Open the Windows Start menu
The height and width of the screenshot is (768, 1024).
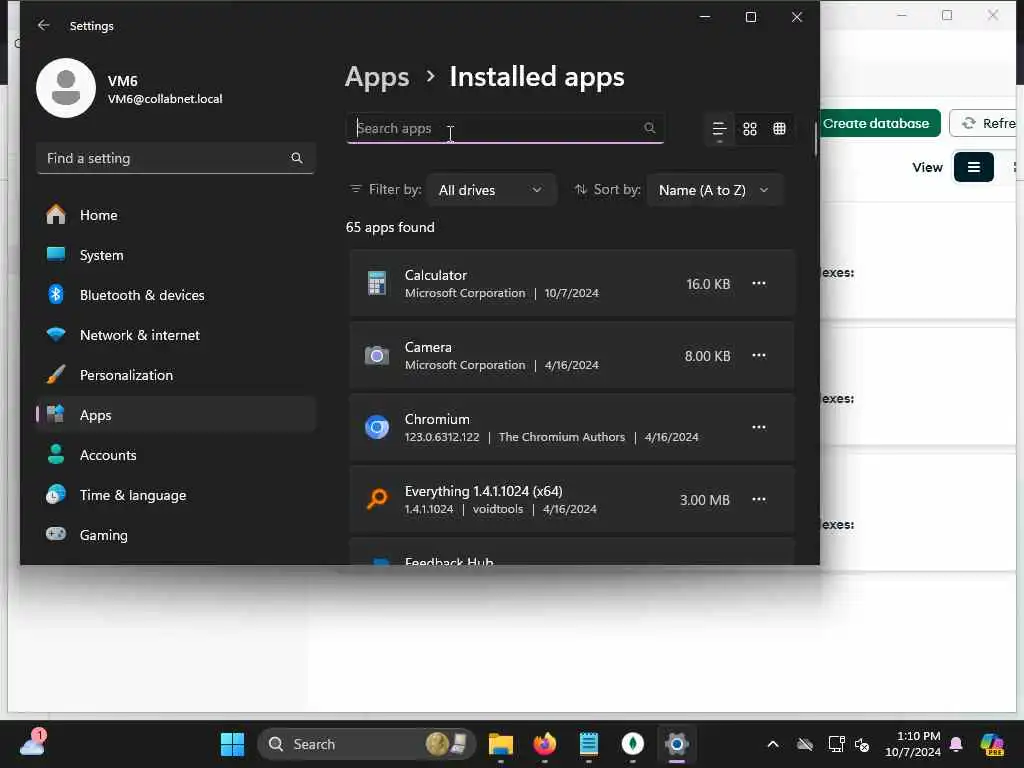point(232,744)
